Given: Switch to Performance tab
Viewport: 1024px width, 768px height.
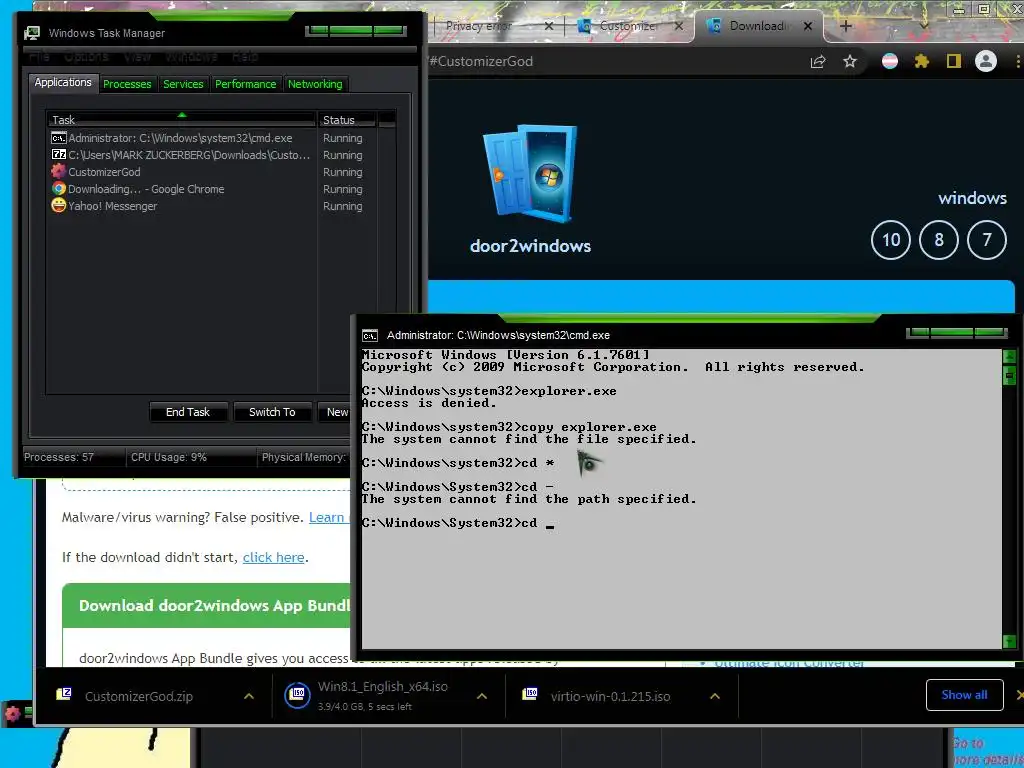Looking at the screenshot, I should click(x=246, y=84).
